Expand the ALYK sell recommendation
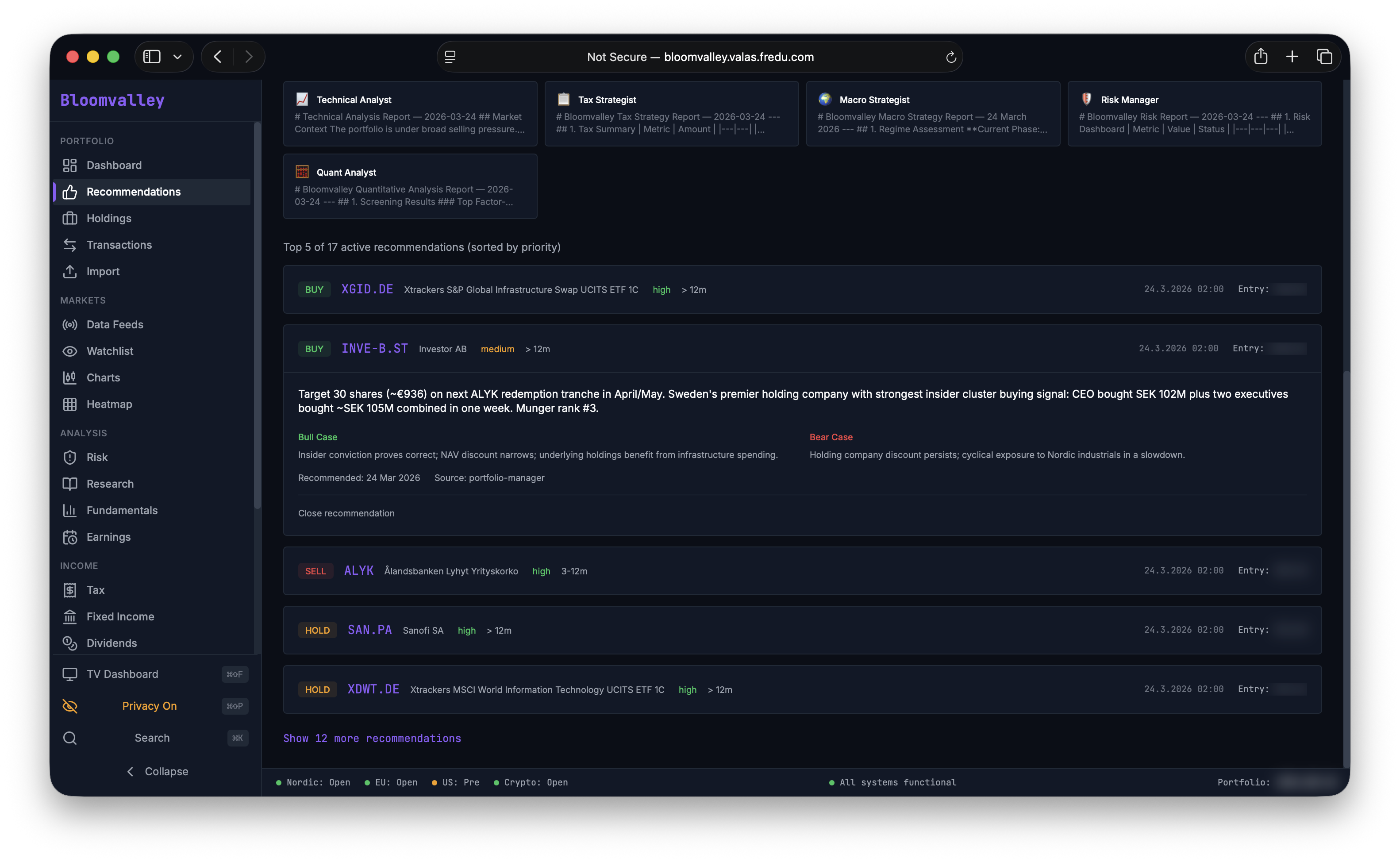The height and width of the screenshot is (862, 1400). (802, 571)
